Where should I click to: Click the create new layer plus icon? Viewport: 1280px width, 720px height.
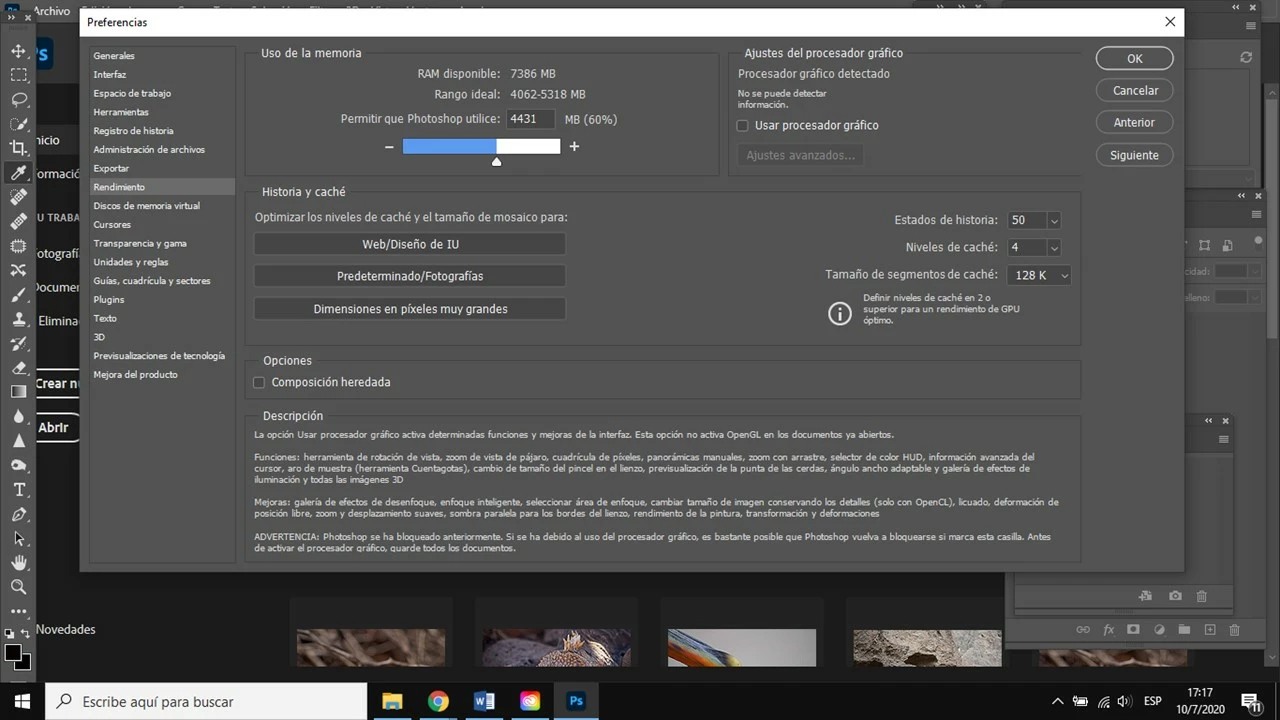[1209, 630]
